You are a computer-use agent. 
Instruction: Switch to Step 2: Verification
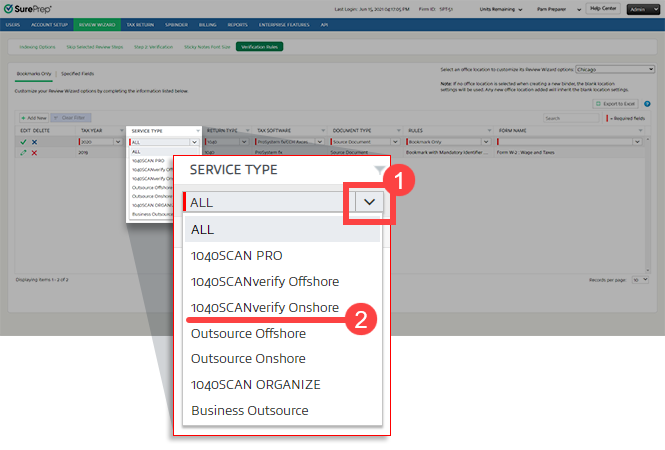[154, 47]
